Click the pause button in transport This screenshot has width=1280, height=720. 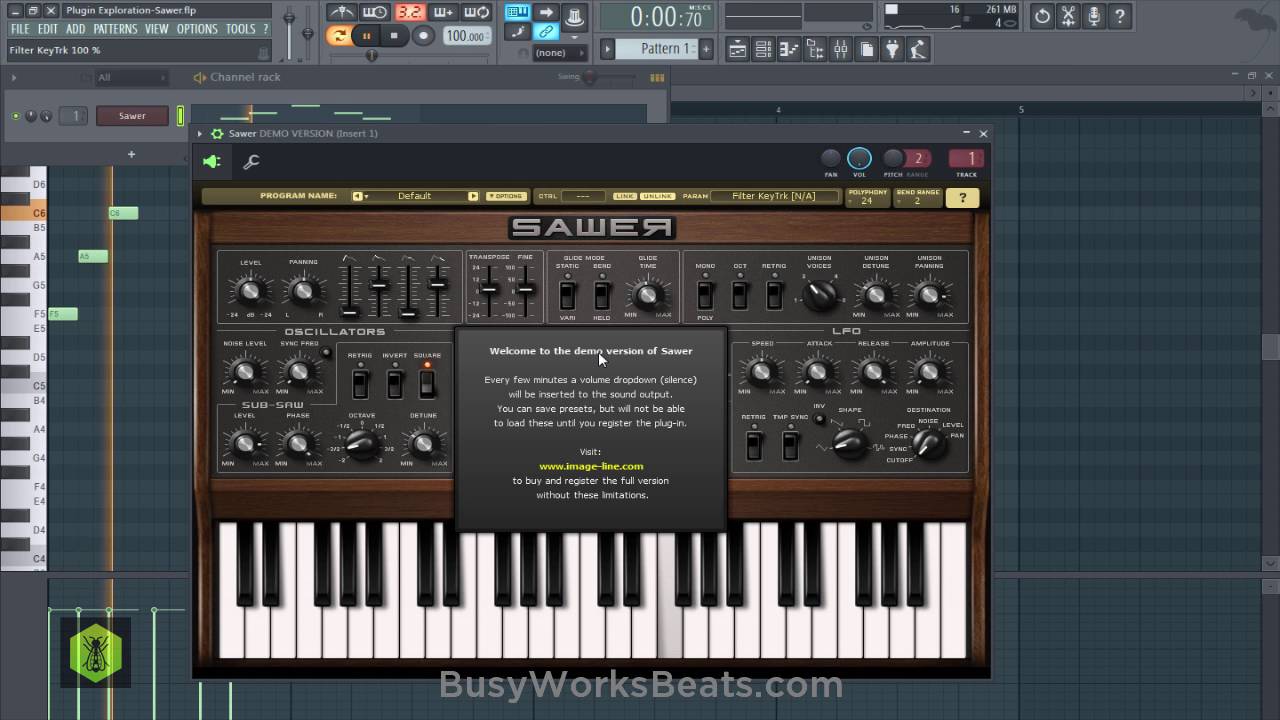click(367, 36)
